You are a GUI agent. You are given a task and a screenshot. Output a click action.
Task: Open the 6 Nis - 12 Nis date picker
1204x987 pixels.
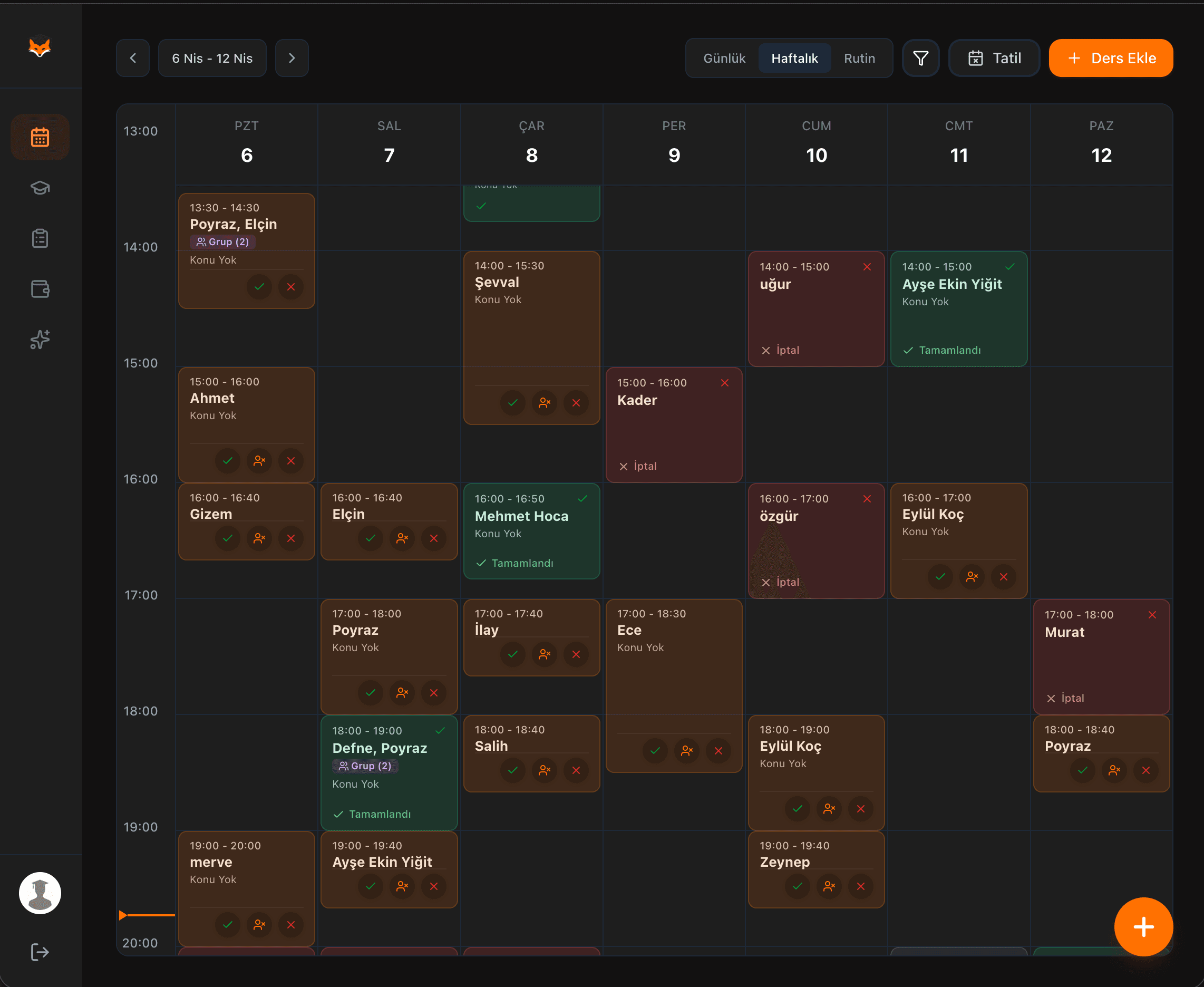tap(212, 58)
